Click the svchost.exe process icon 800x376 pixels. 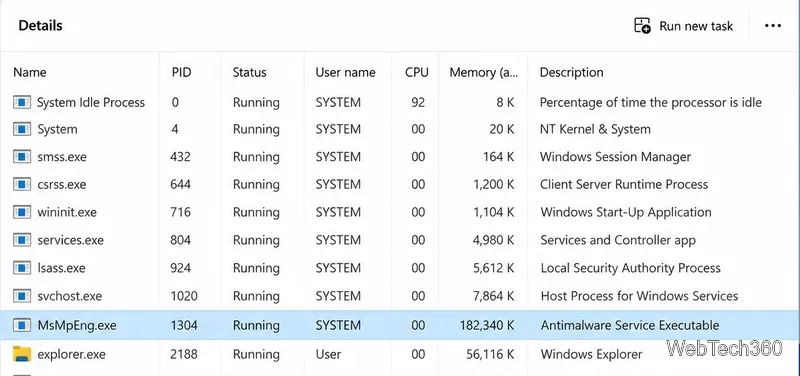point(22,296)
